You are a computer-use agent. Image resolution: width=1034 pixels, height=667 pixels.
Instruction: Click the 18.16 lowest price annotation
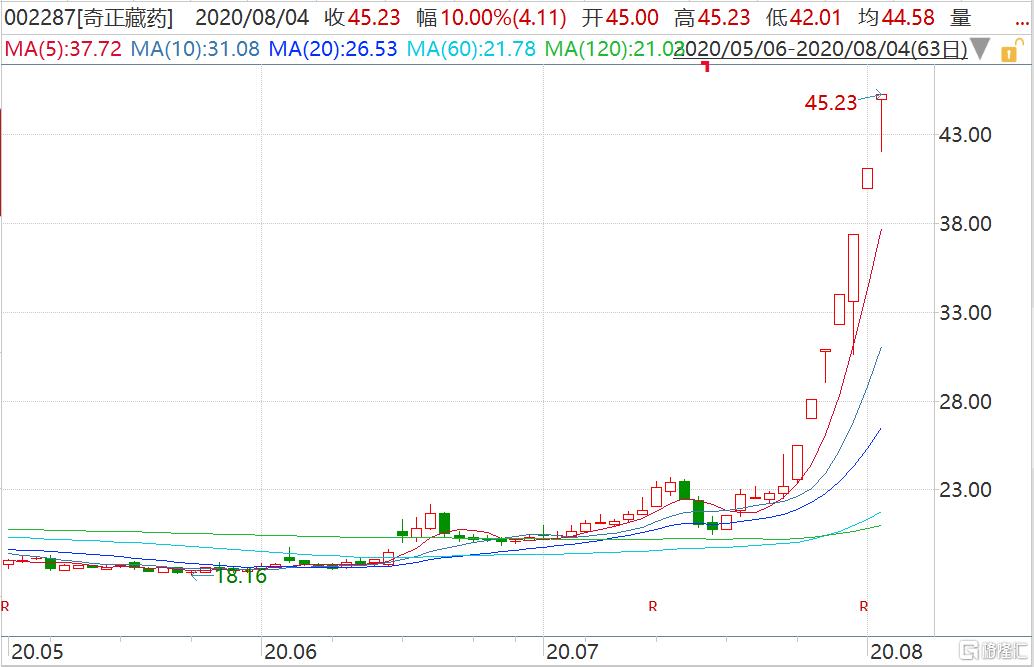click(x=241, y=577)
